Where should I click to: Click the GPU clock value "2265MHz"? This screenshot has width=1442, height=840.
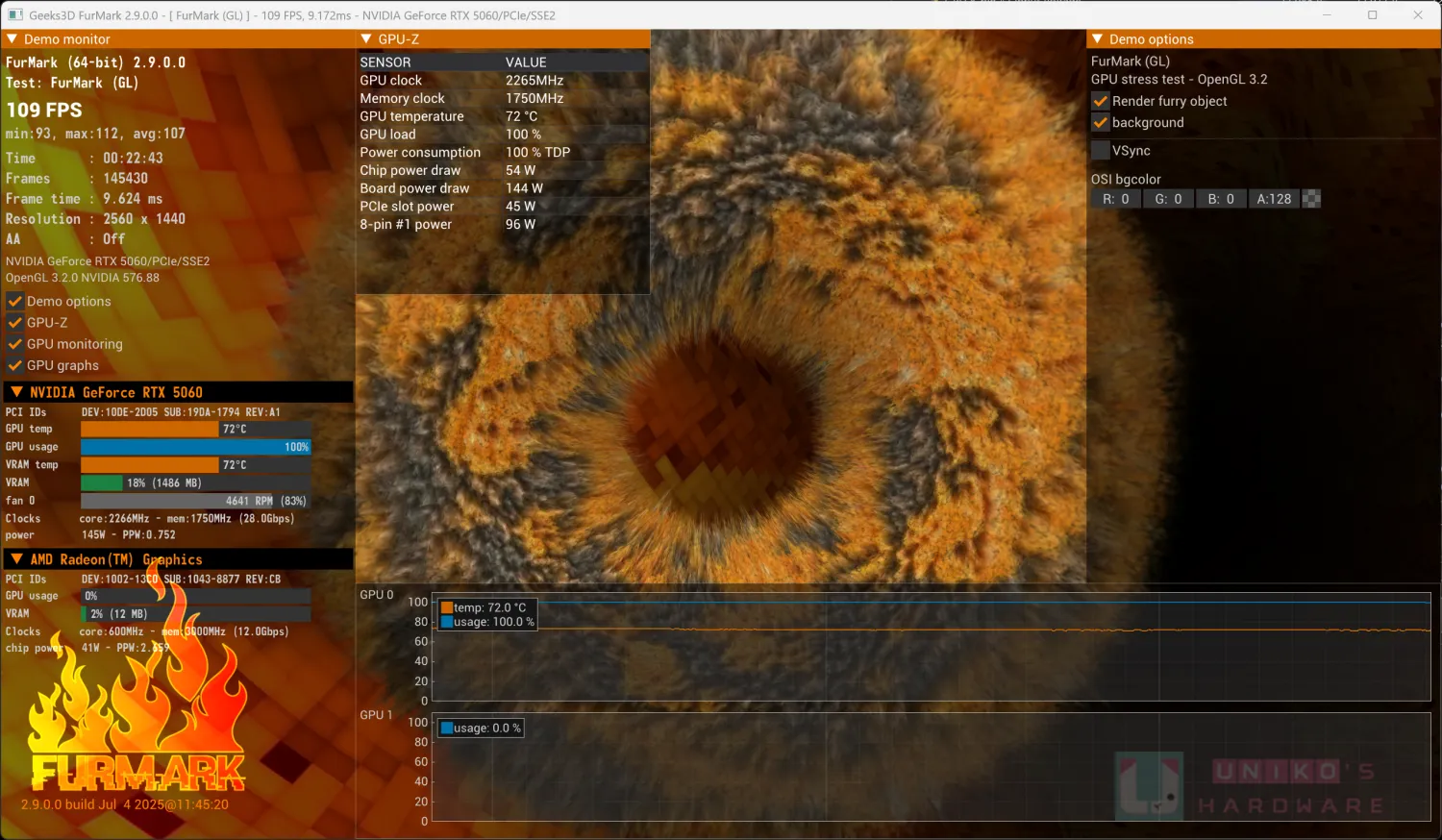click(535, 81)
